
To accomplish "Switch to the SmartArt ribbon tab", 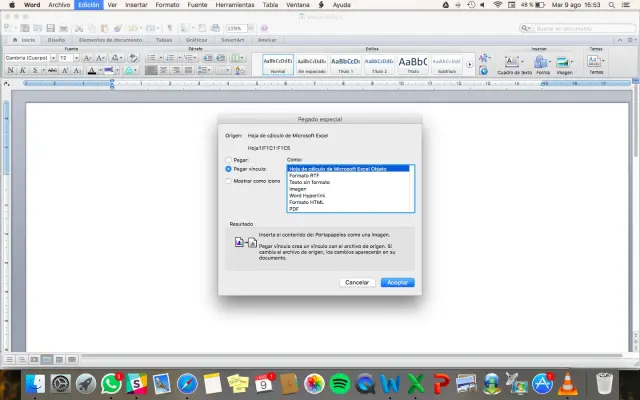I will pos(232,40).
